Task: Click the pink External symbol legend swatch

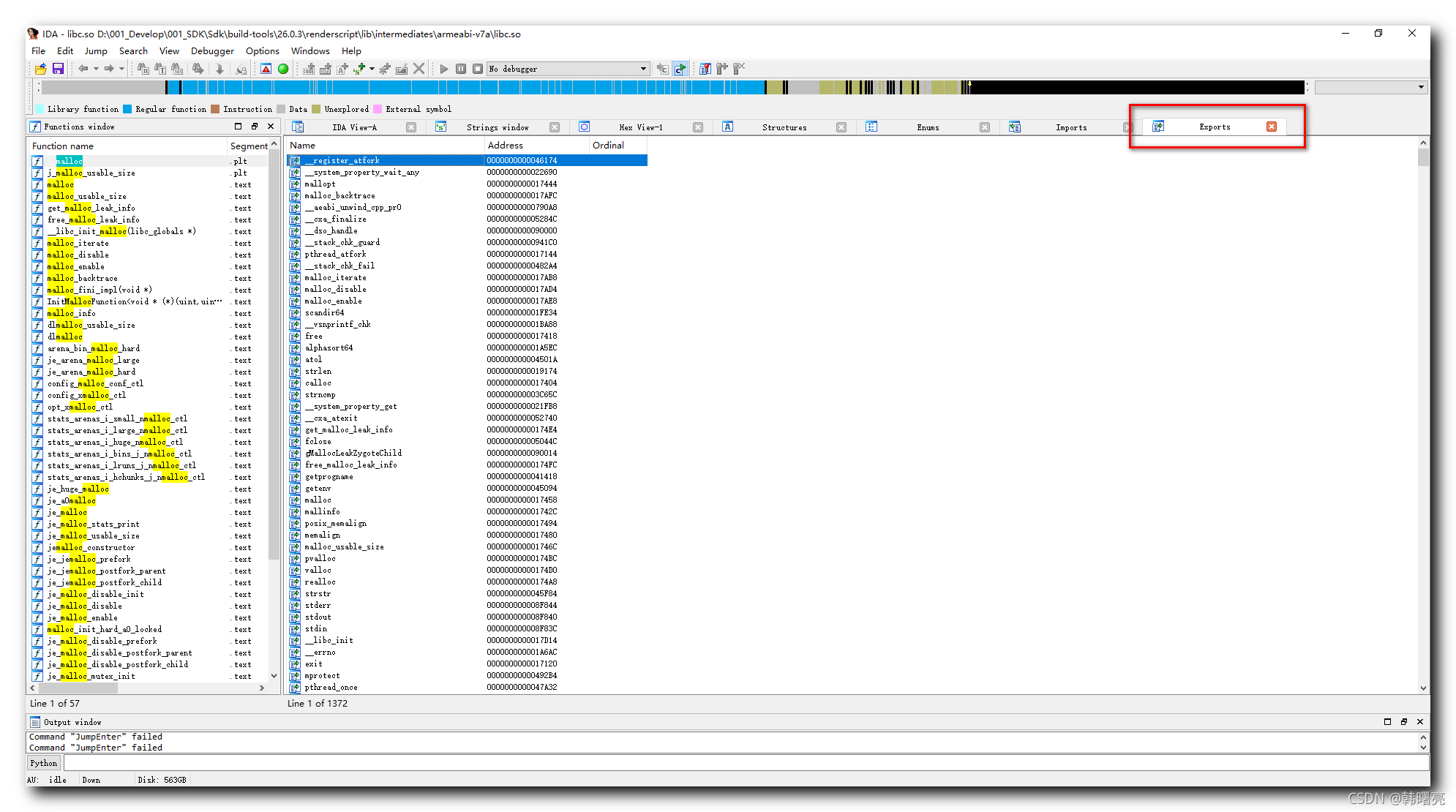Action: point(378,109)
